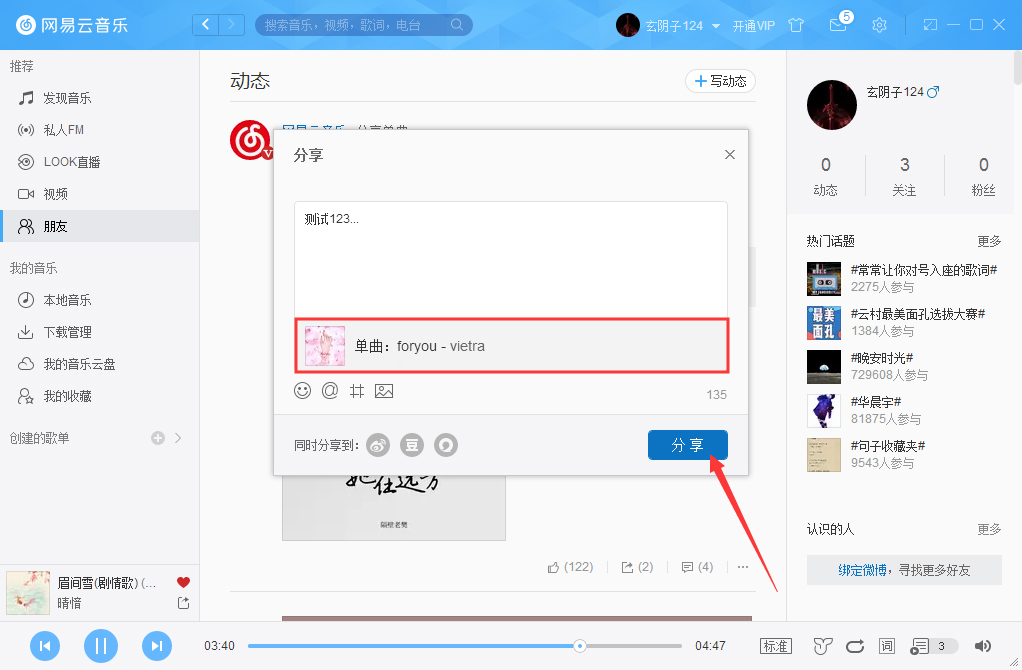
Task: Share simultaneously to Douban
Action: point(411,445)
